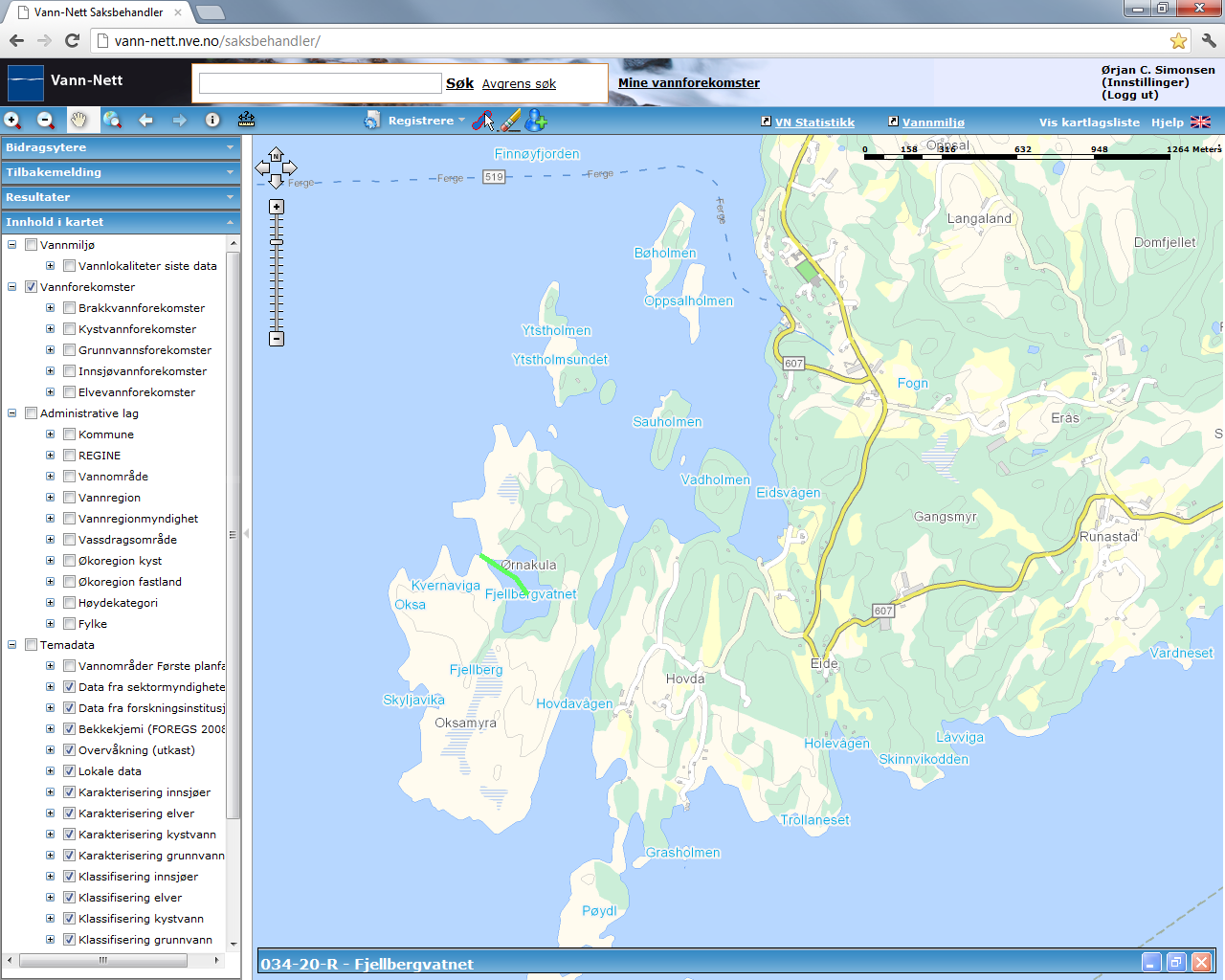Open the browser wrench menu
The image size is (1225, 980).
point(1208,41)
